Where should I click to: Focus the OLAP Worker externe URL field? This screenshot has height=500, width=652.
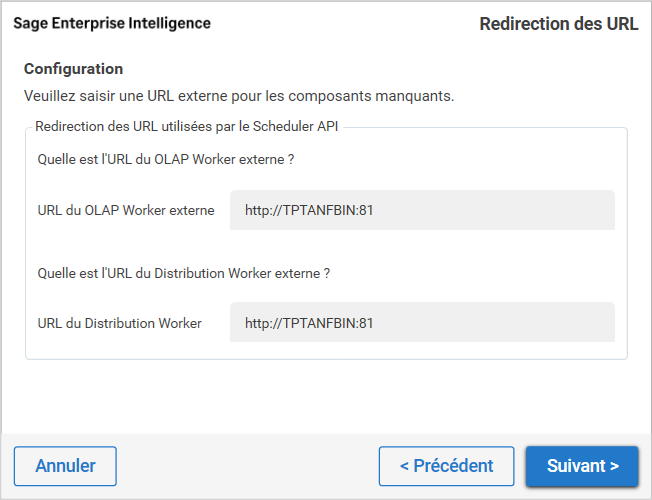tap(421, 211)
